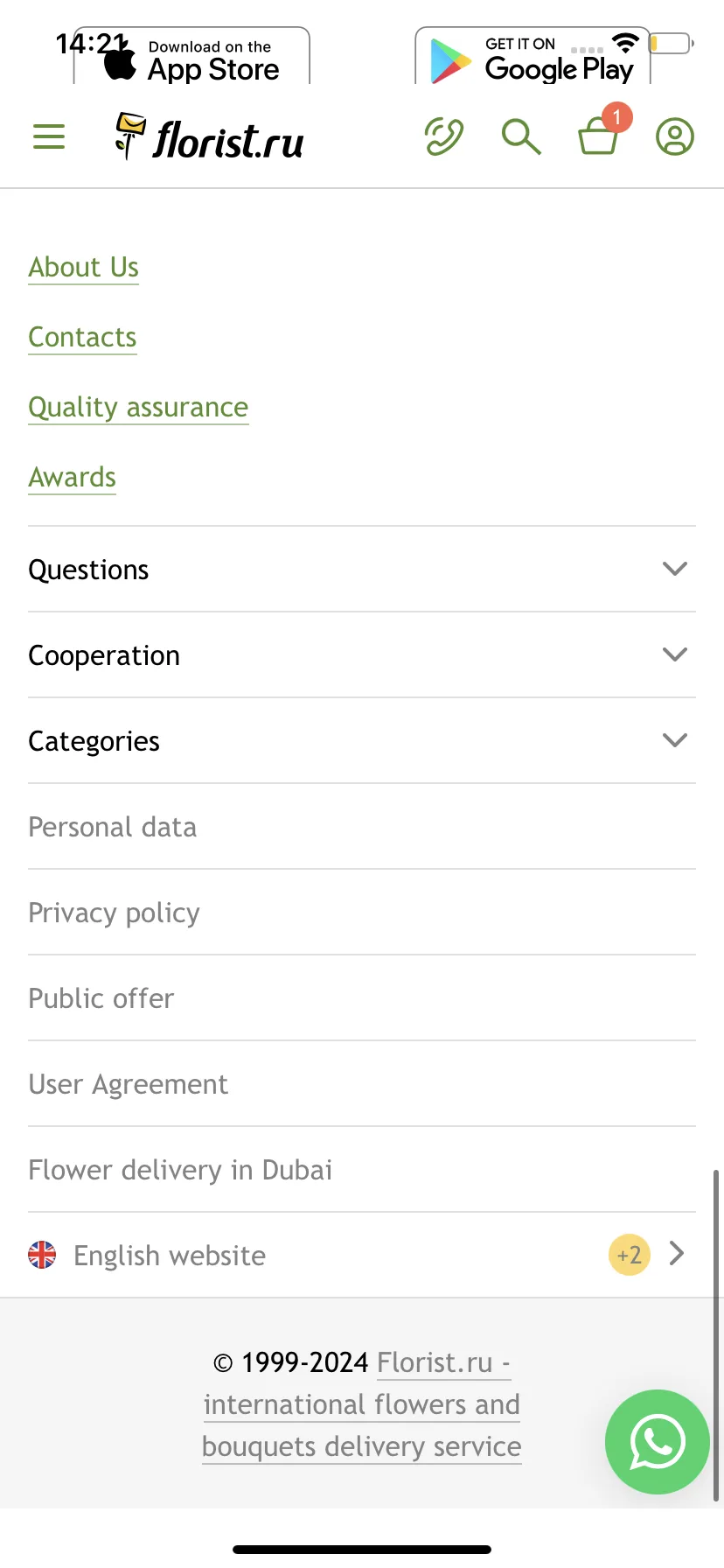Expand the Cooperation section

click(x=362, y=654)
